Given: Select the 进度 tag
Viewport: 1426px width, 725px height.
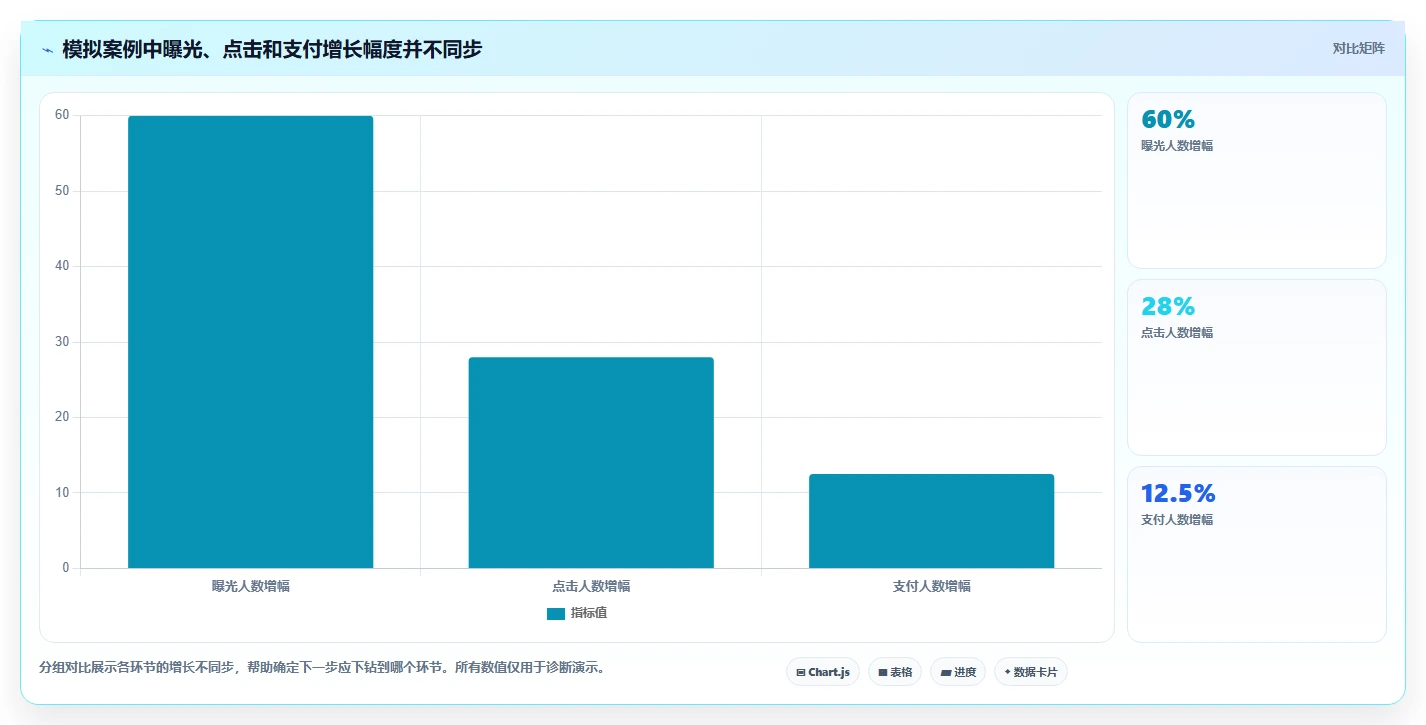Looking at the screenshot, I should [958, 672].
